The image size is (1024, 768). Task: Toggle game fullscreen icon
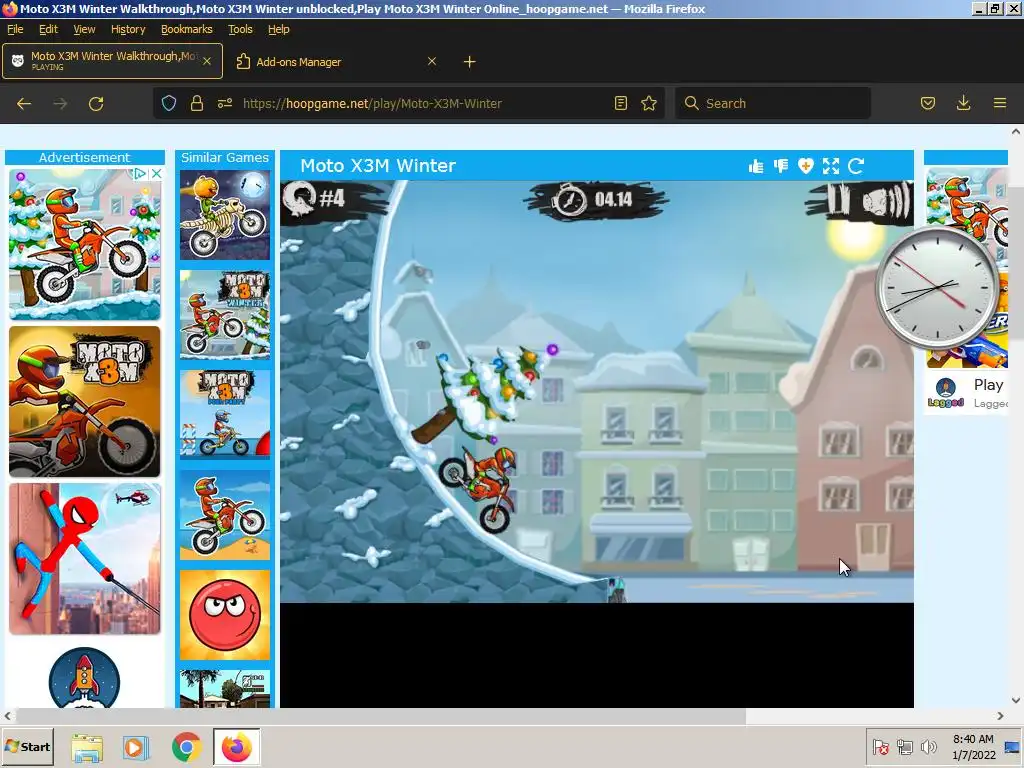831,166
